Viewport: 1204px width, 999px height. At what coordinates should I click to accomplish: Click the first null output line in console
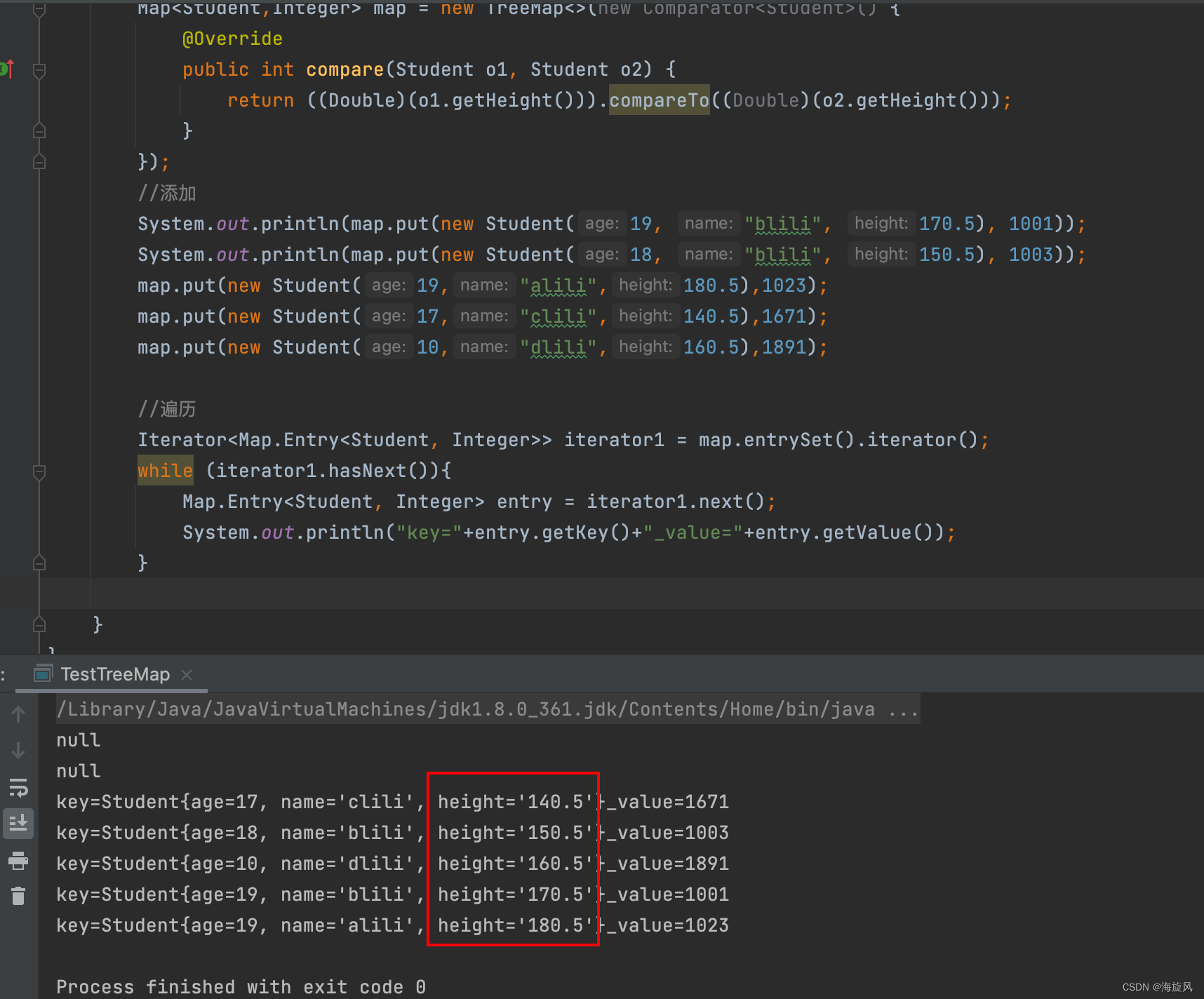pyautogui.click(x=78, y=740)
